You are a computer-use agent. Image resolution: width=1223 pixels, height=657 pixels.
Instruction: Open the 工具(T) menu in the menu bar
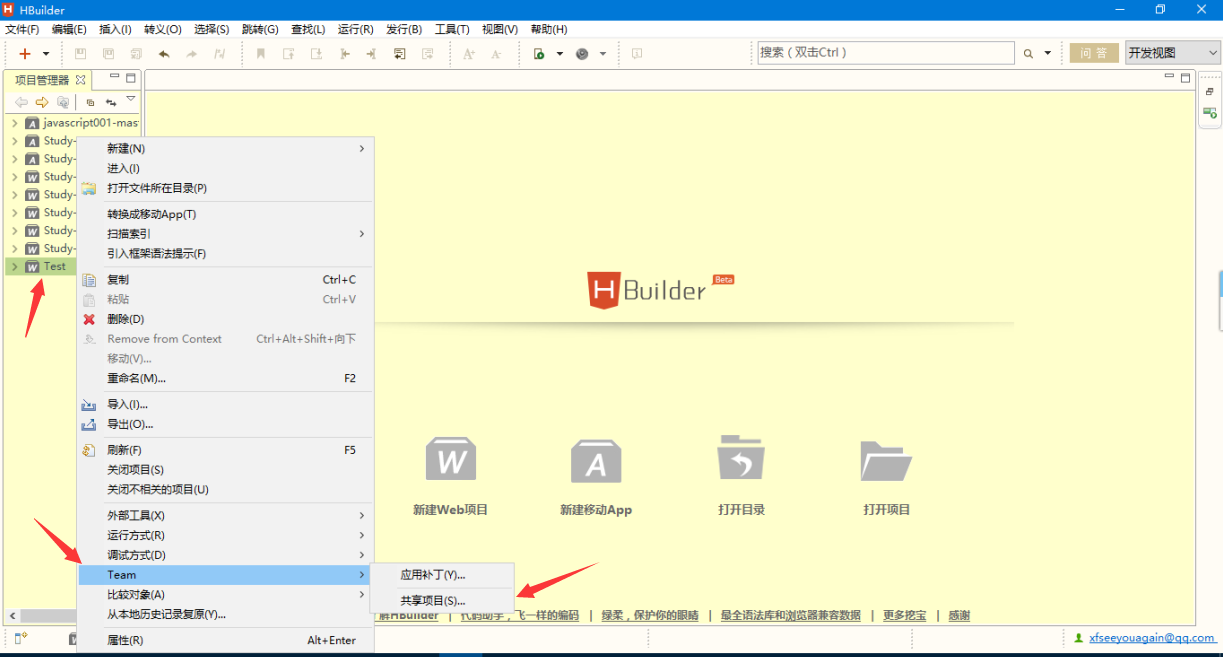[x=452, y=29]
